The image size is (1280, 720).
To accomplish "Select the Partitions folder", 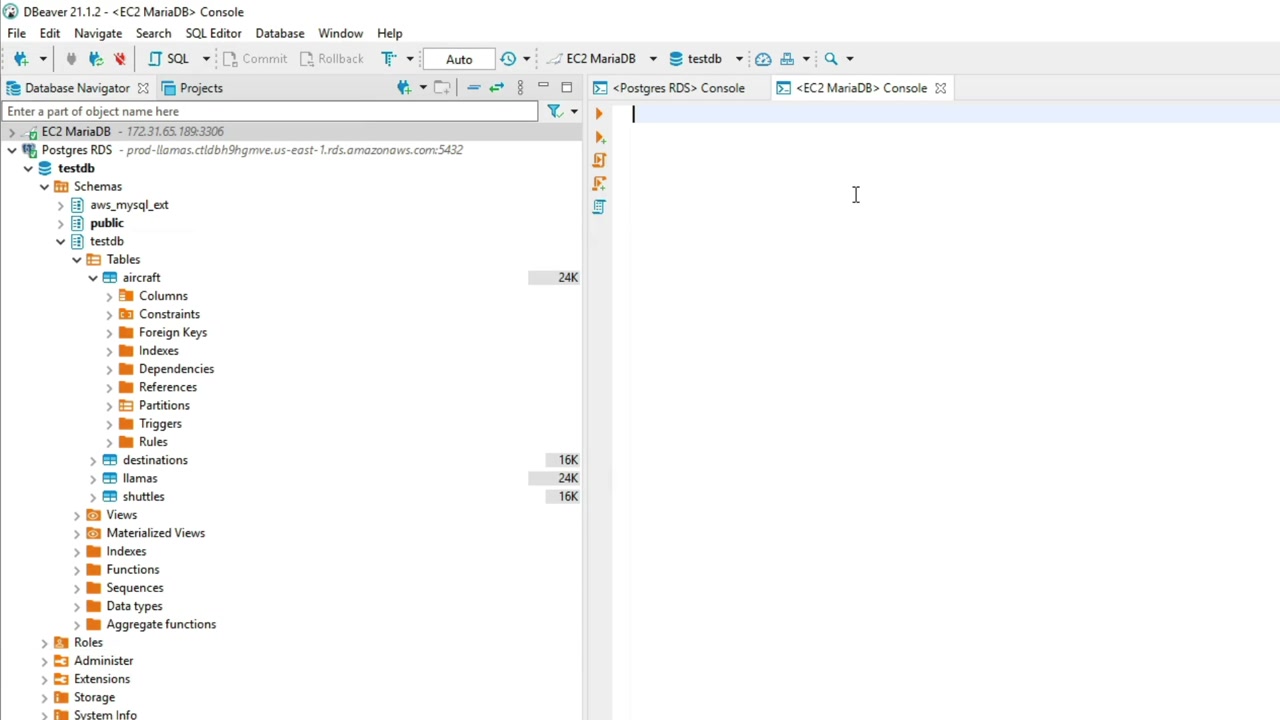I will pyautogui.click(x=164, y=406).
